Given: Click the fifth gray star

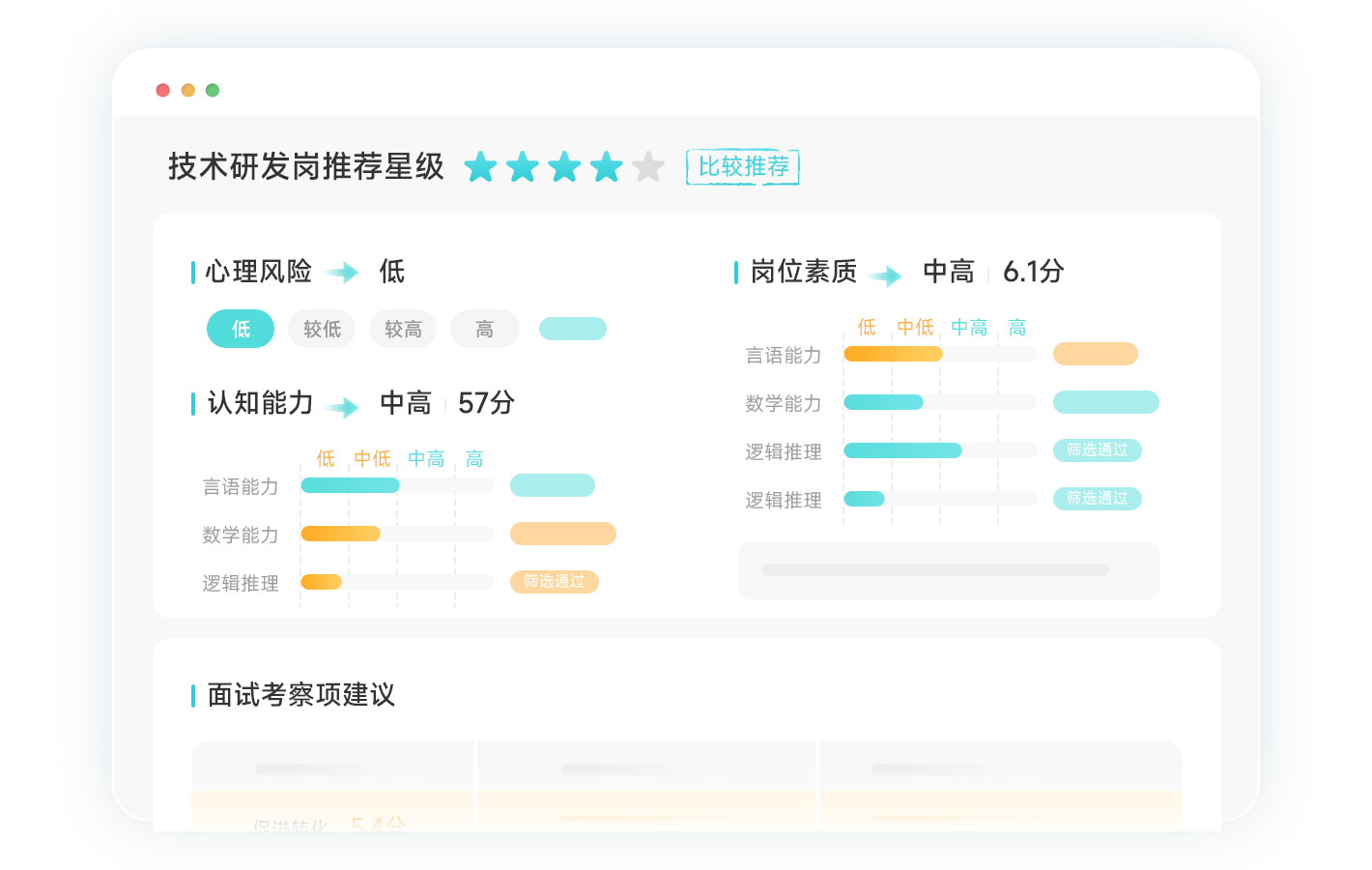Looking at the screenshot, I should [x=648, y=167].
